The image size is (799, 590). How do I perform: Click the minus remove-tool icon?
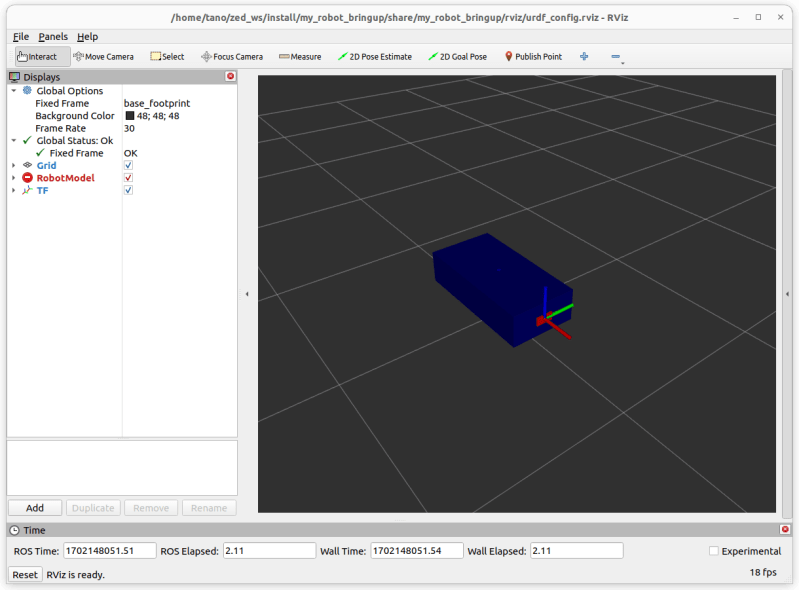(616, 57)
